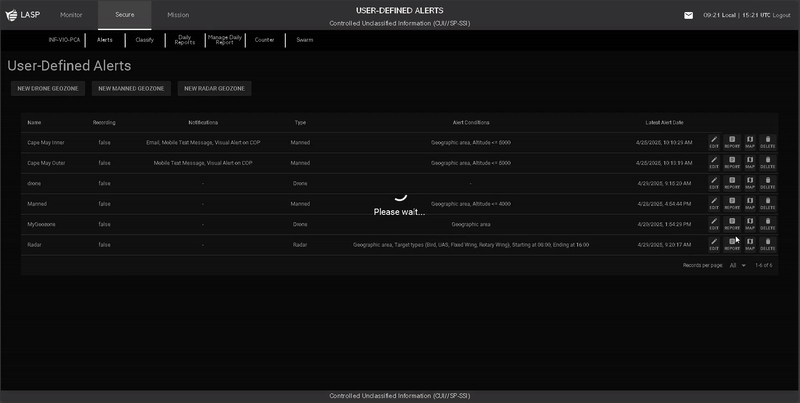Screen dimensions: 800x403
Task: Switch to the Mission tab
Action: click(x=178, y=15)
